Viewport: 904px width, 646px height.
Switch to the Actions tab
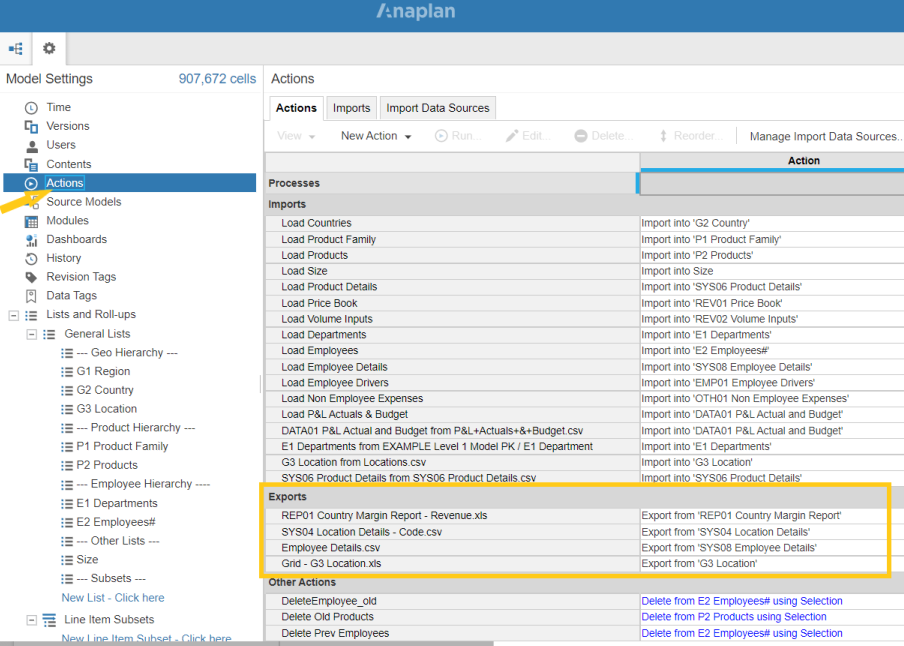point(296,108)
